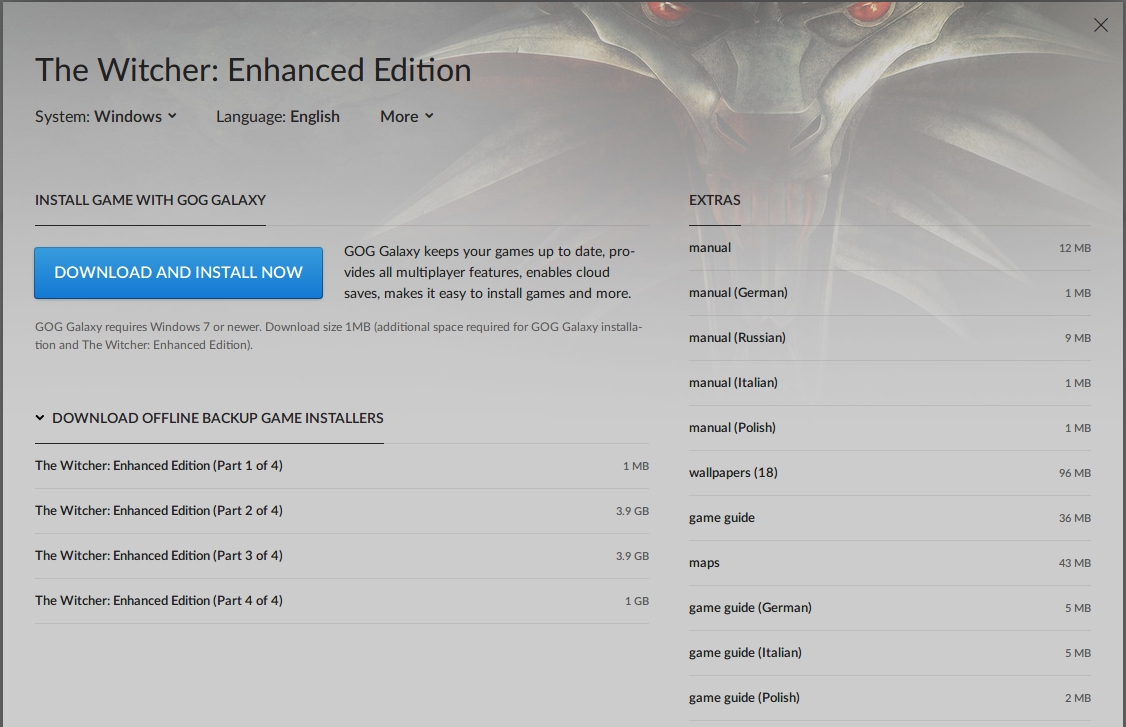Download the game guide (Polish) extra
This screenshot has height=727, width=1126.
[890, 698]
